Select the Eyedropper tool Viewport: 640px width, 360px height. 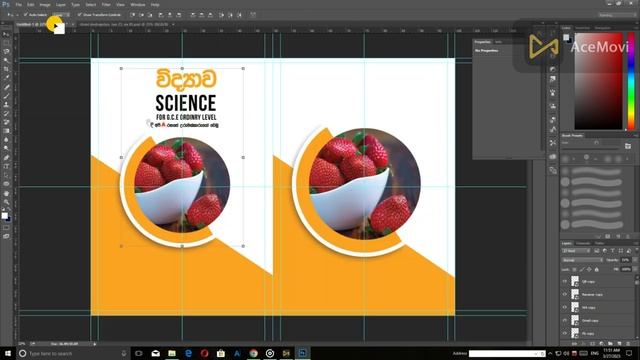pyautogui.click(x=6, y=78)
